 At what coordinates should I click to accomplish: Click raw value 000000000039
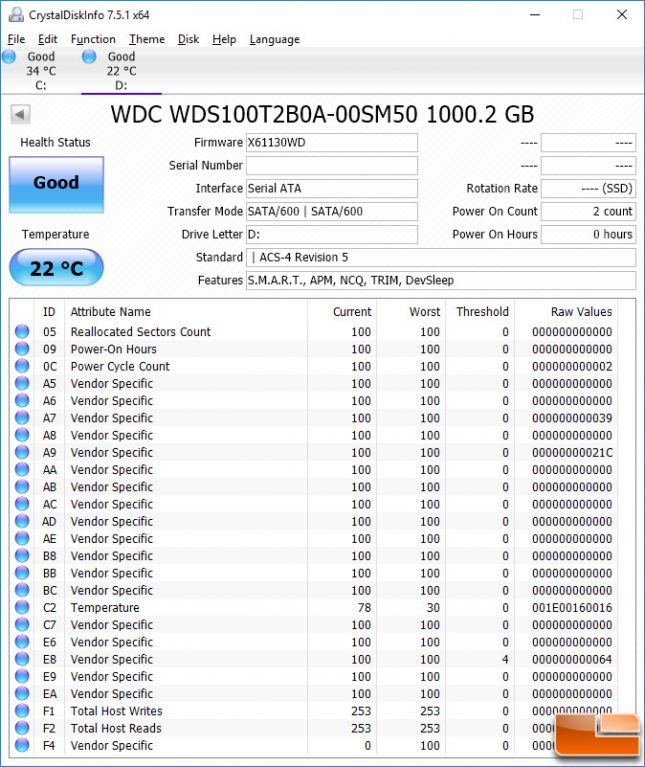point(572,418)
